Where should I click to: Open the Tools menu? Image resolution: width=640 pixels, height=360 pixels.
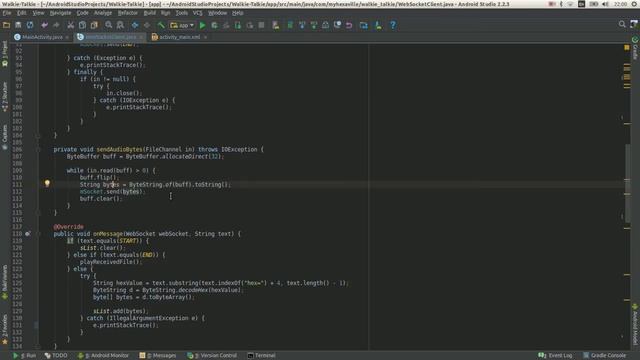click(x=182, y=13)
